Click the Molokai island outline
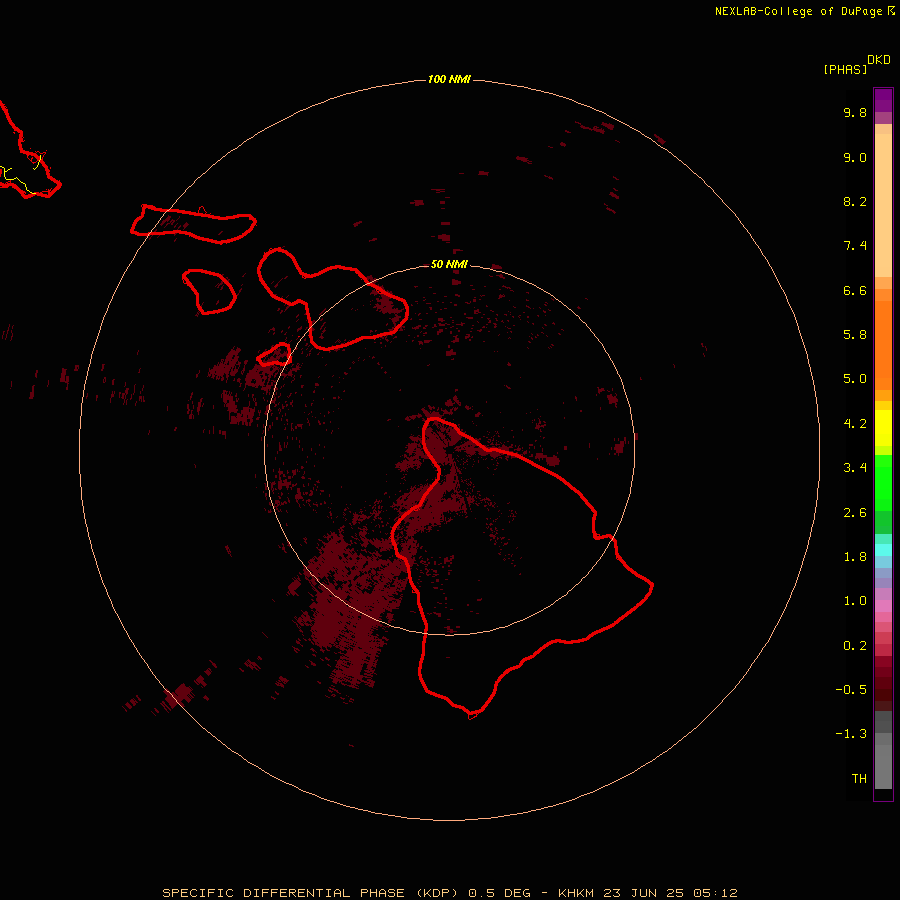 point(193,224)
